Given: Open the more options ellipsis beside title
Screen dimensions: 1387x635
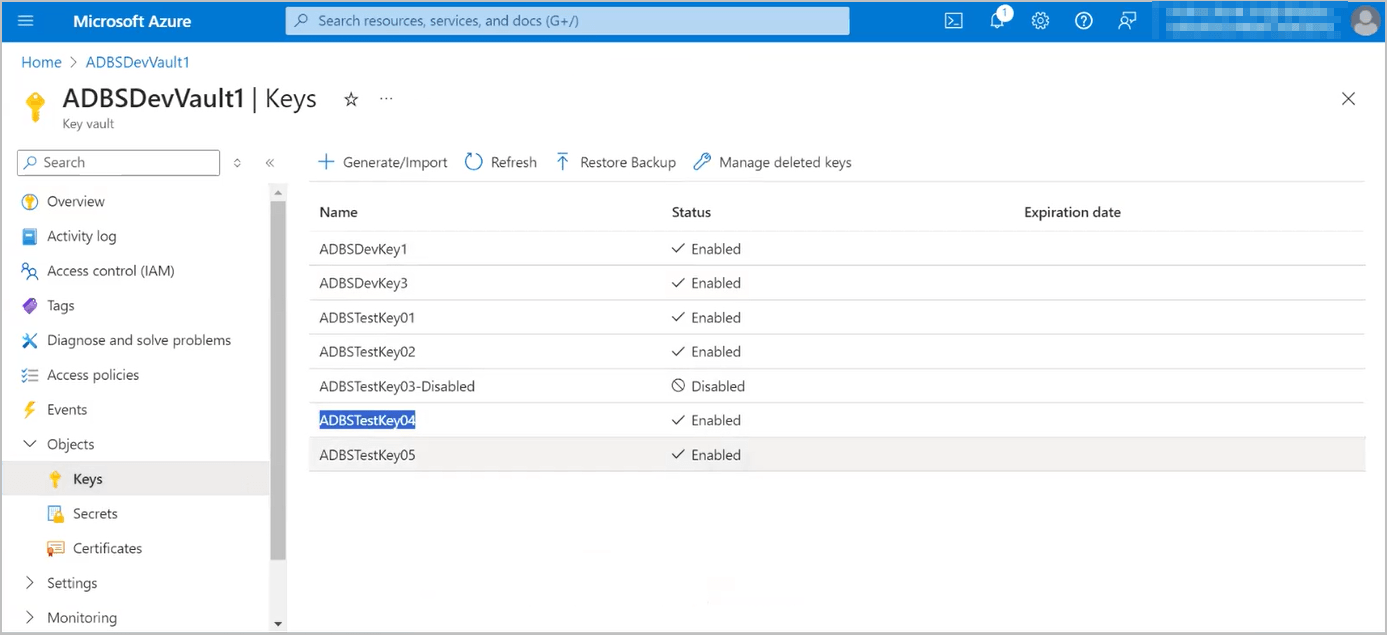Looking at the screenshot, I should pos(386,99).
